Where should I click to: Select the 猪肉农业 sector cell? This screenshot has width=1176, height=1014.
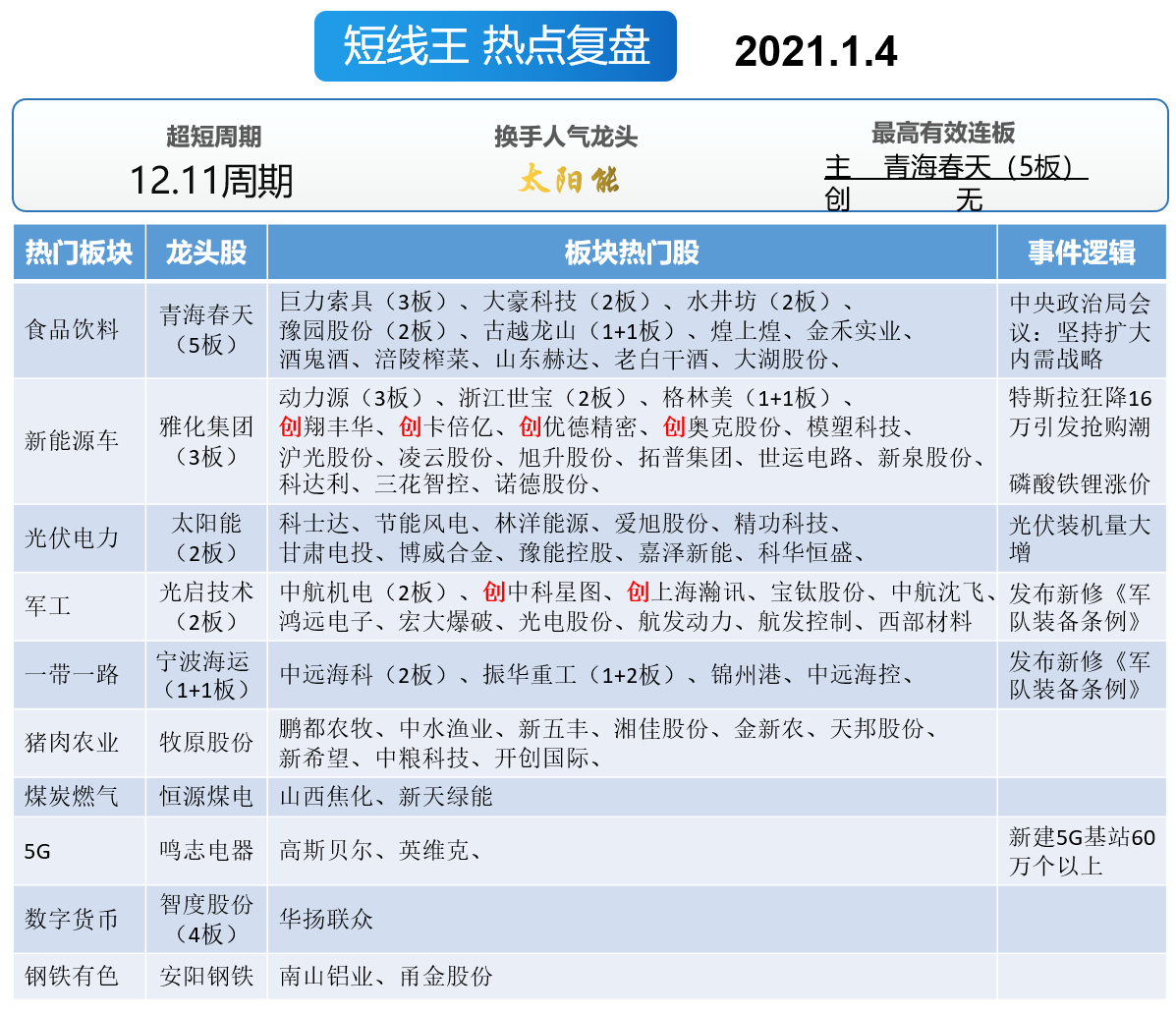79,743
